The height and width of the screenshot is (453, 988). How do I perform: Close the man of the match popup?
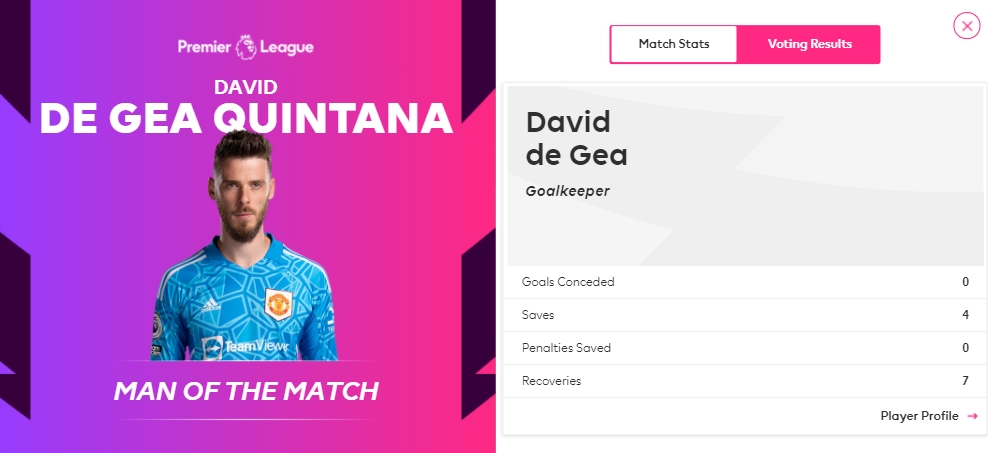pyautogui.click(x=967, y=26)
